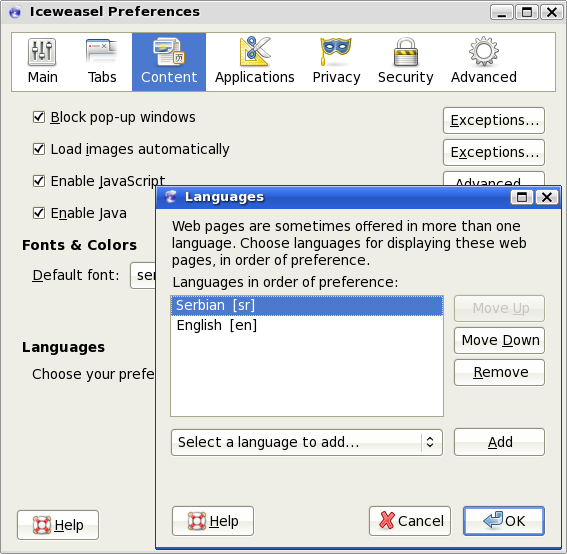The image size is (567, 554).
Task: Cancel the Languages dialog
Action: click(x=410, y=521)
